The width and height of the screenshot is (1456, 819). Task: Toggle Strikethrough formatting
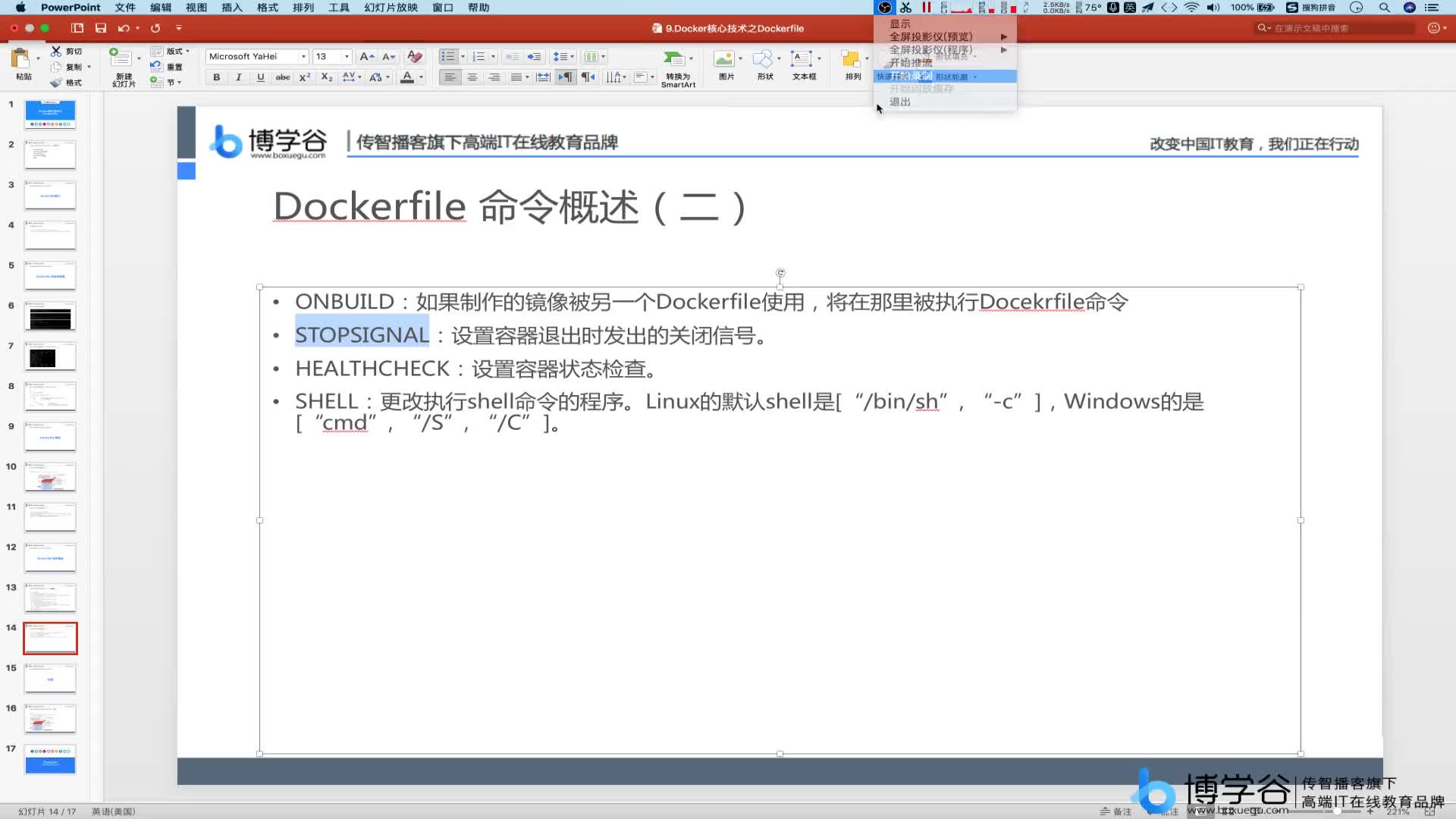pos(283,77)
